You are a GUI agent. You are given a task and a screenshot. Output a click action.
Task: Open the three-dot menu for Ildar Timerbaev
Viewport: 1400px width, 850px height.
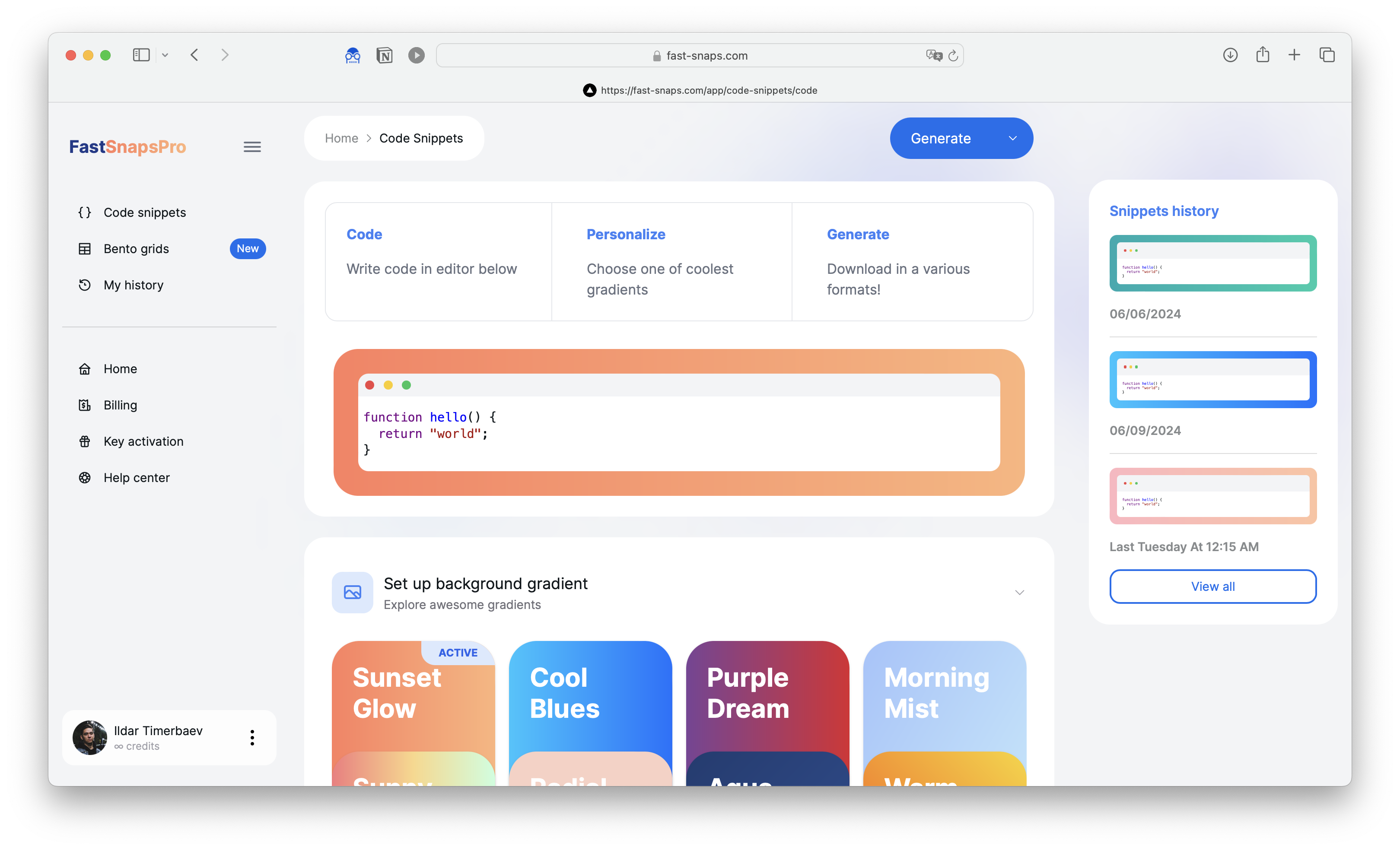coord(252,738)
